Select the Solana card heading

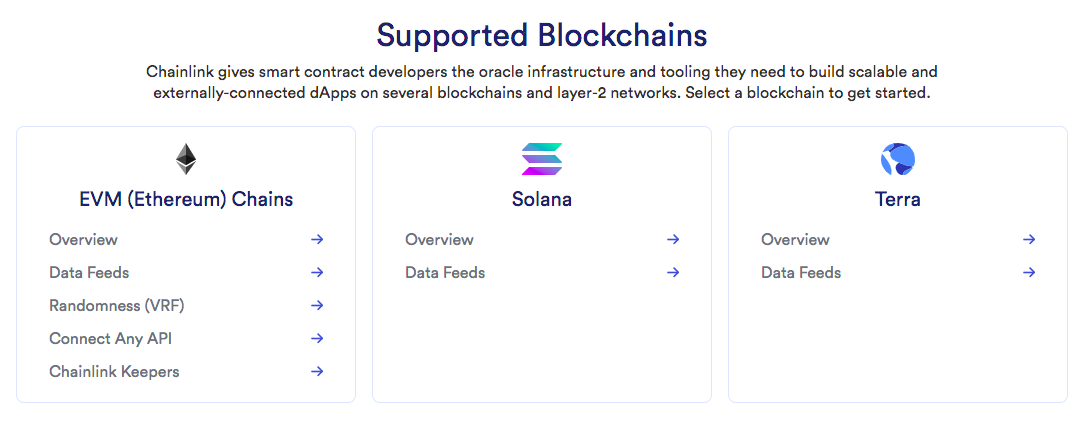[542, 199]
